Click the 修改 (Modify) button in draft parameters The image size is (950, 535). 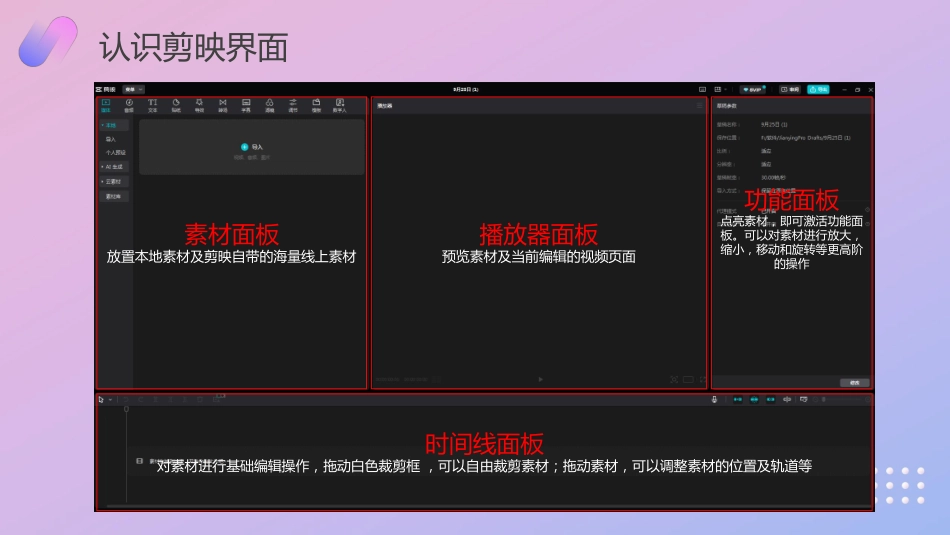(855, 382)
